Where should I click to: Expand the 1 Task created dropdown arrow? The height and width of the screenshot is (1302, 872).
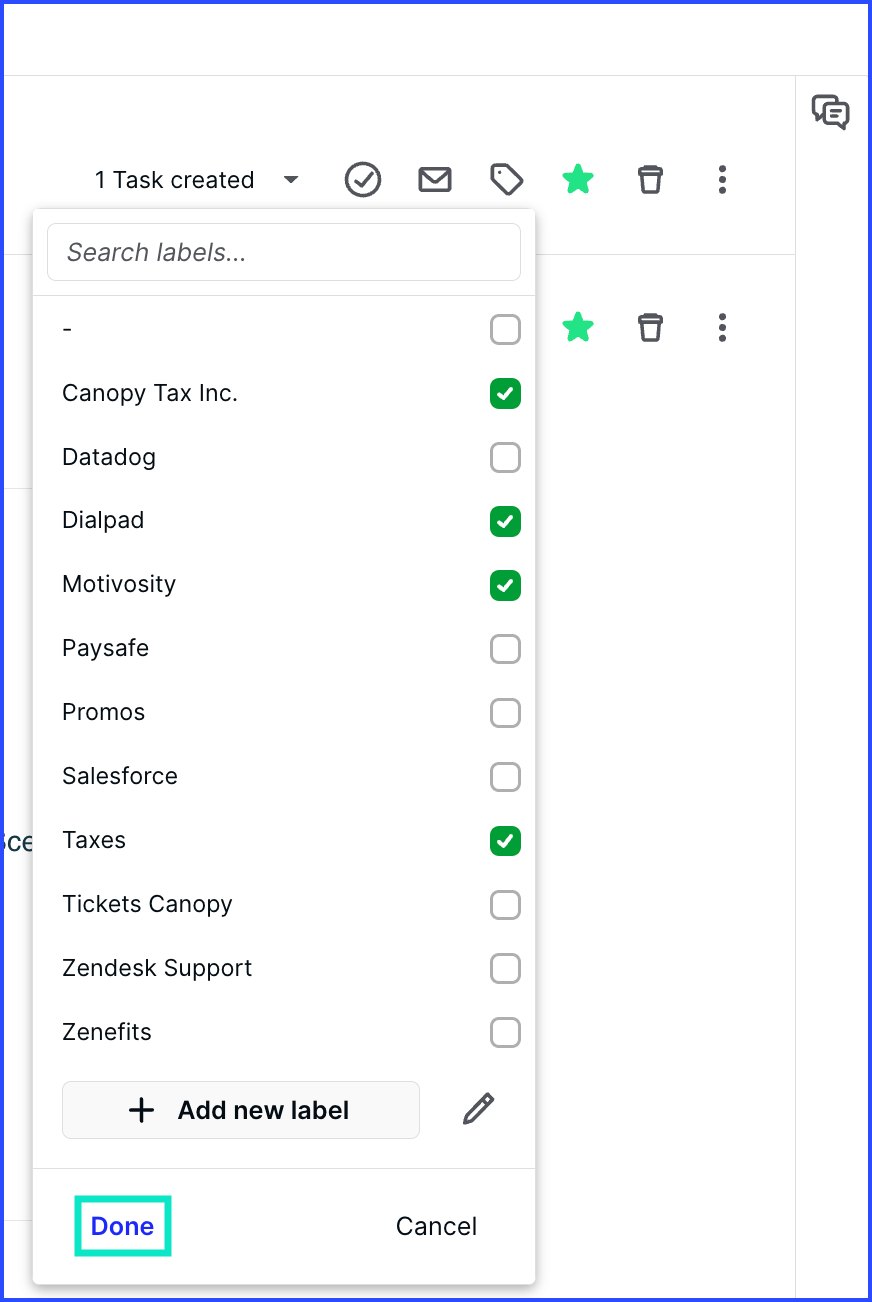(x=291, y=180)
